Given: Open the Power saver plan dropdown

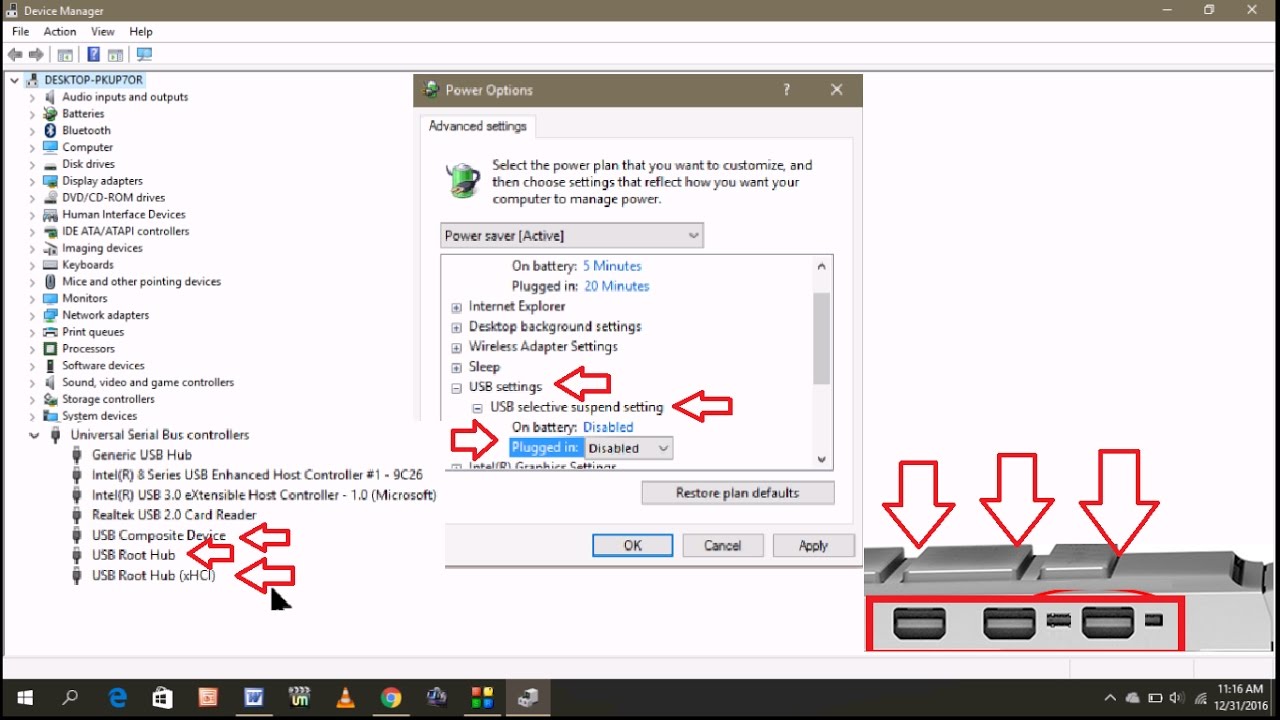Looking at the screenshot, I should click(x=572, y=236).
